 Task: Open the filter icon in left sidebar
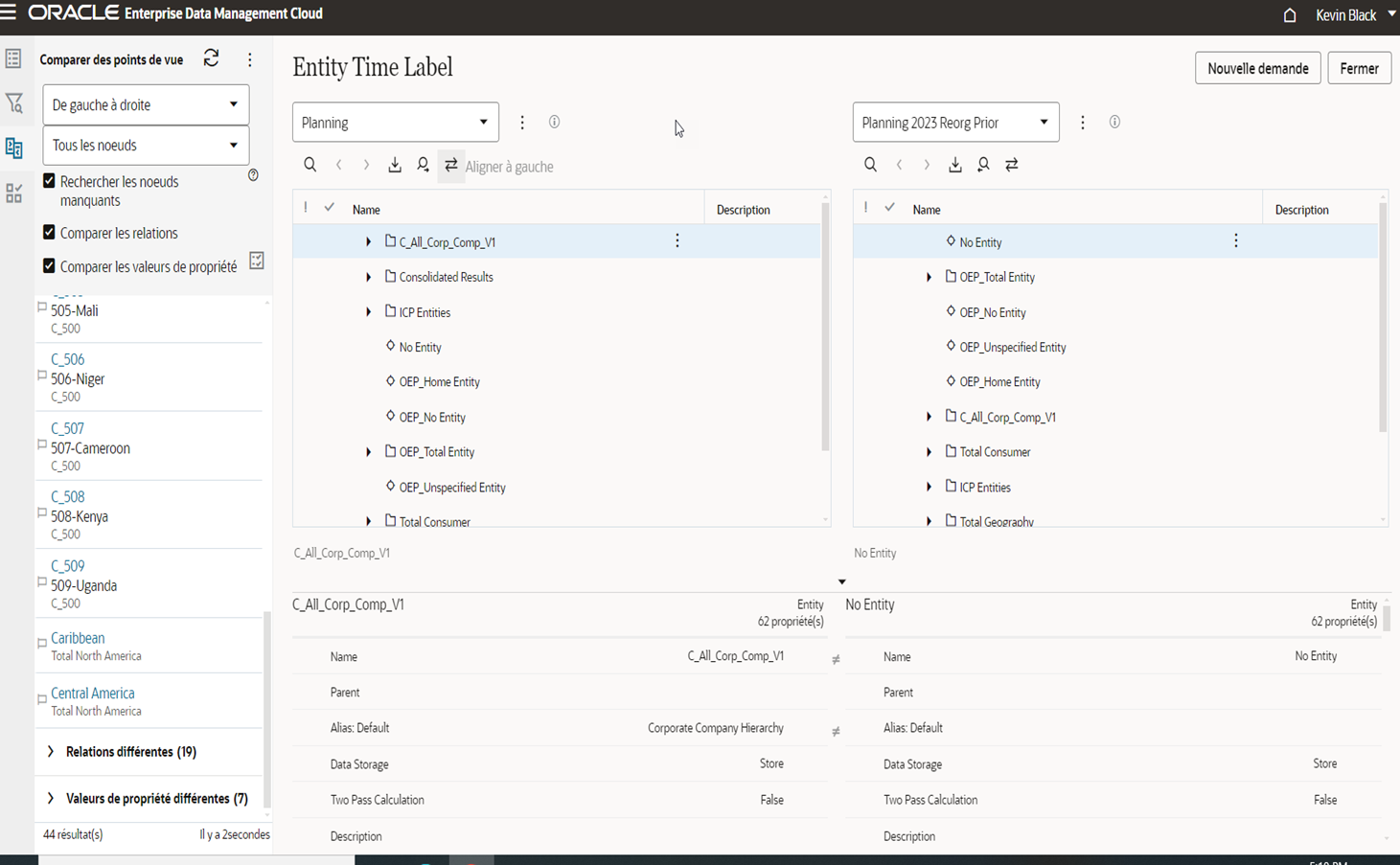(13, 102)
